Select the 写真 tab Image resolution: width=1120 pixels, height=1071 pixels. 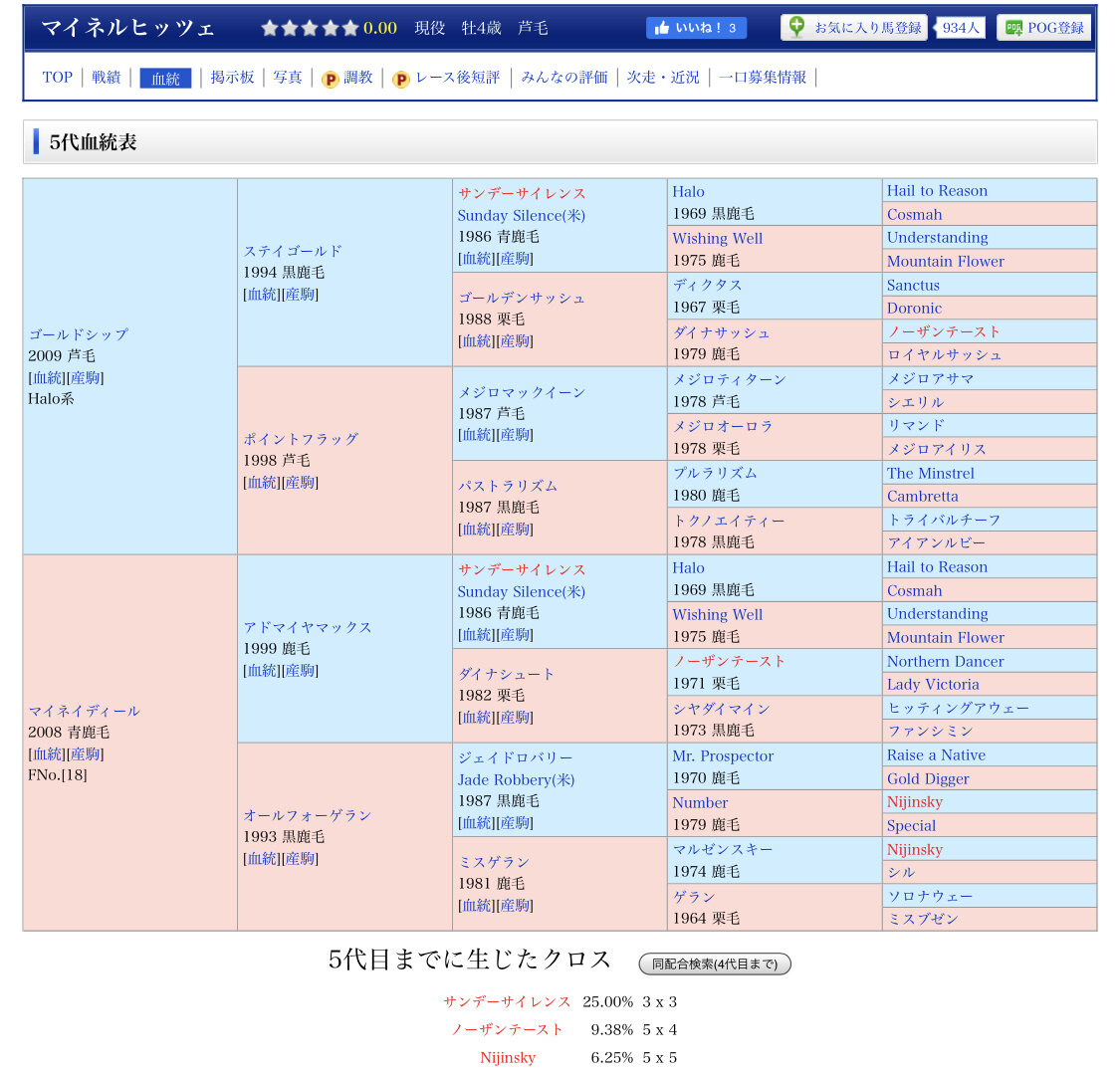coord(288,78)
